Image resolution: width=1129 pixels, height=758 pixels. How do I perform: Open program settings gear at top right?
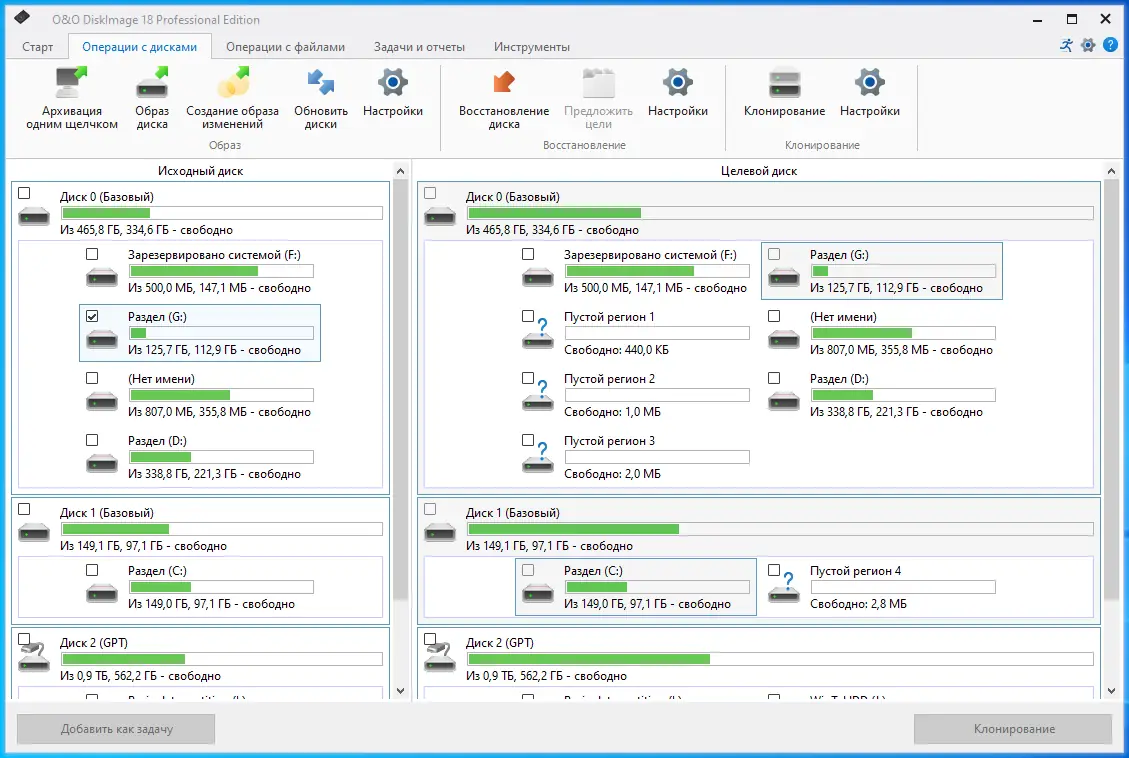(x=1088, y=45)
